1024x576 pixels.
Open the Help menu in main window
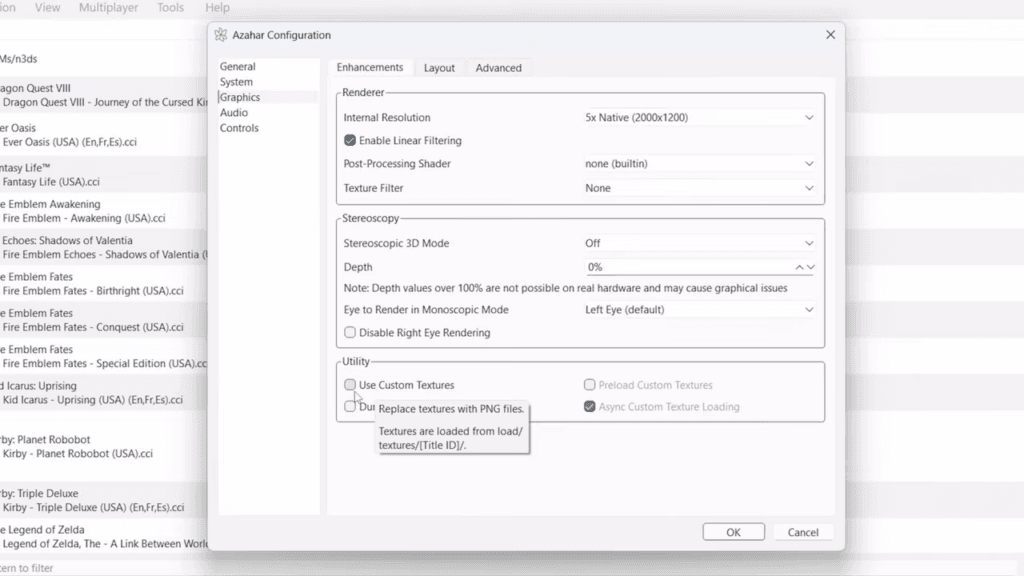click(x=217, y=8)
